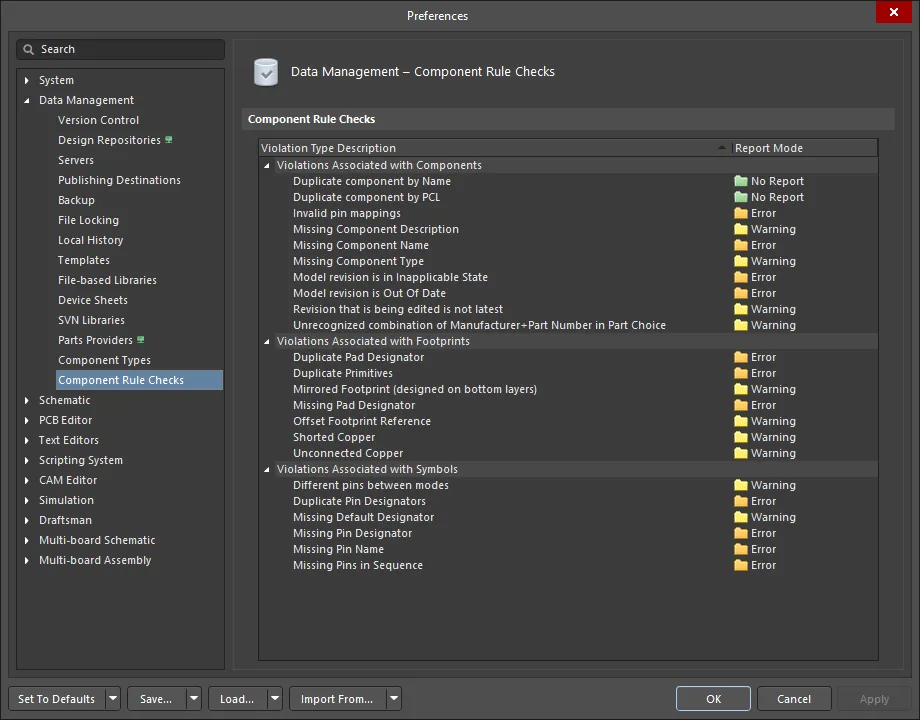Click the green marker icon beside Design Repositories

click(169, 140)
